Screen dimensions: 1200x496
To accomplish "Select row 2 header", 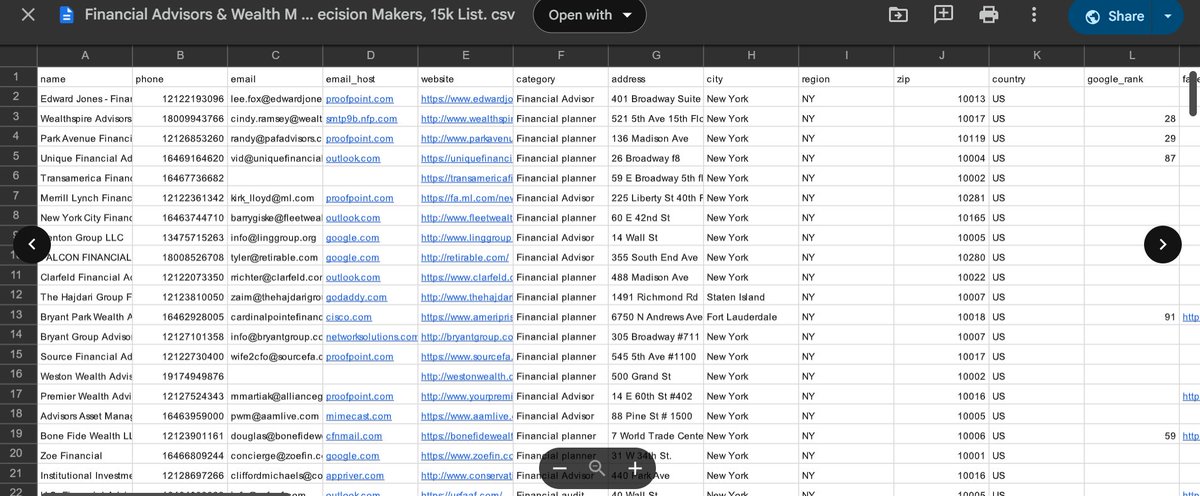I will point(18,99).
